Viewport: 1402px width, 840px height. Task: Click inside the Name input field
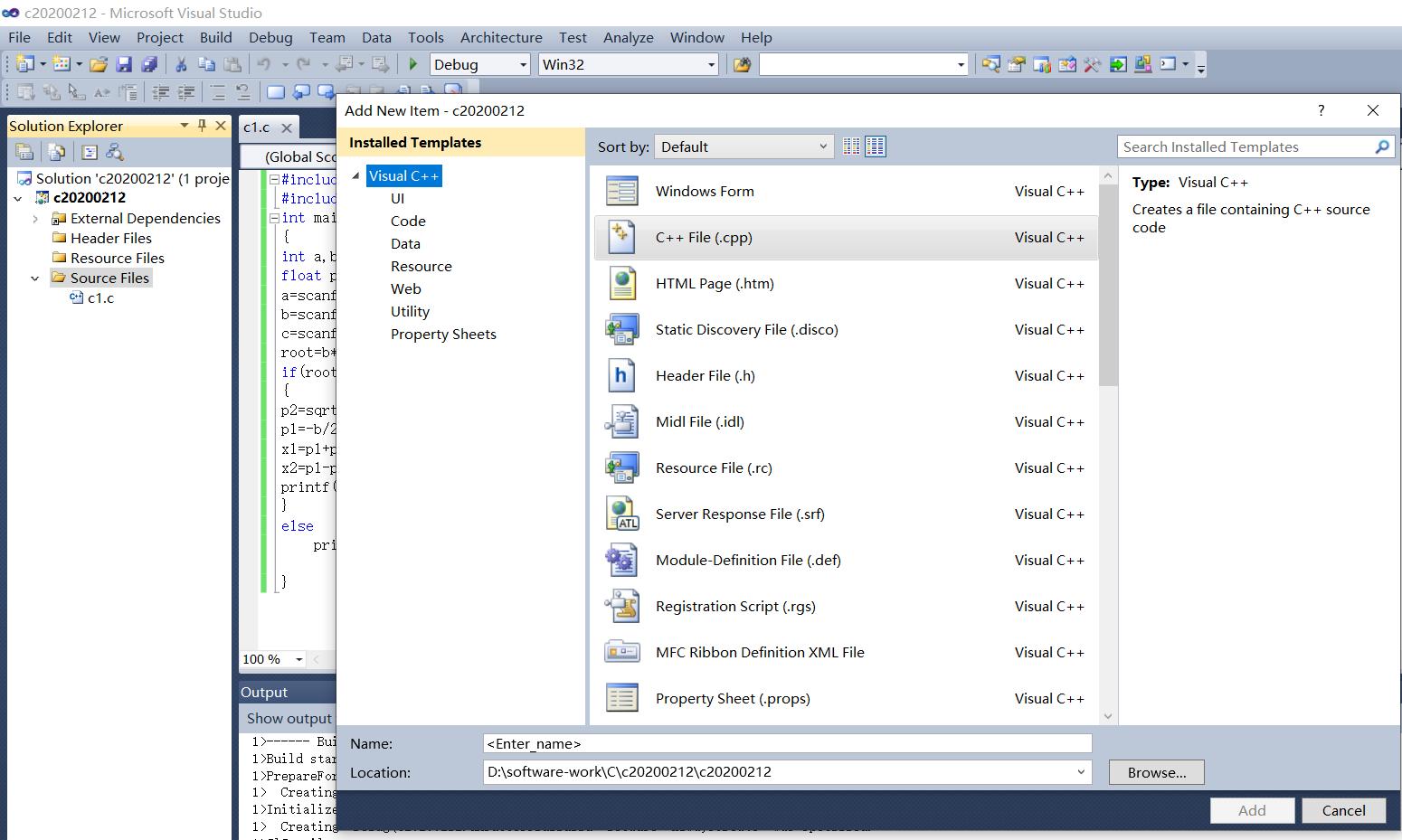coord(787,742)
